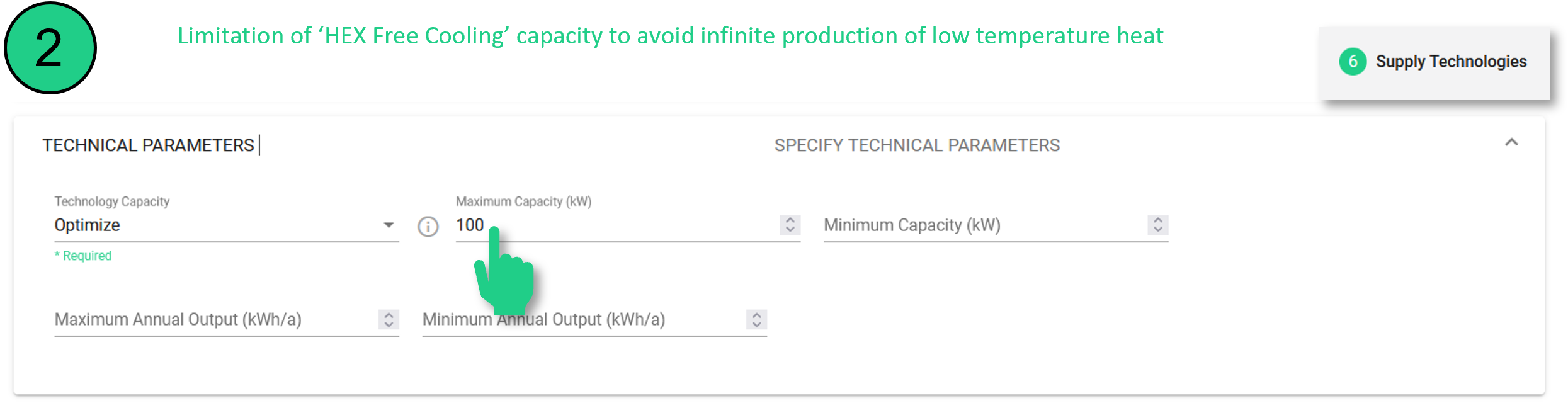This screenshot has width=1568, height=408.
Task: Click the SPECIFY TECHNICAL PARAMETERS header text
Action: 917,145
